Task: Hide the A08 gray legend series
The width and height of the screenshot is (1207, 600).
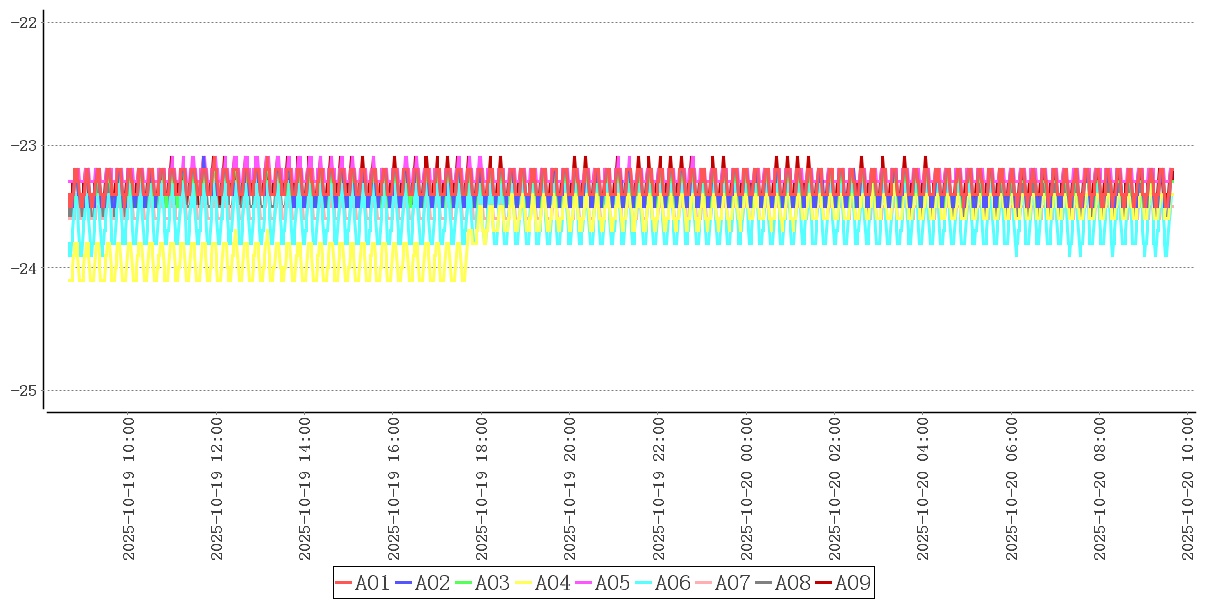Action: click(783, 583)
